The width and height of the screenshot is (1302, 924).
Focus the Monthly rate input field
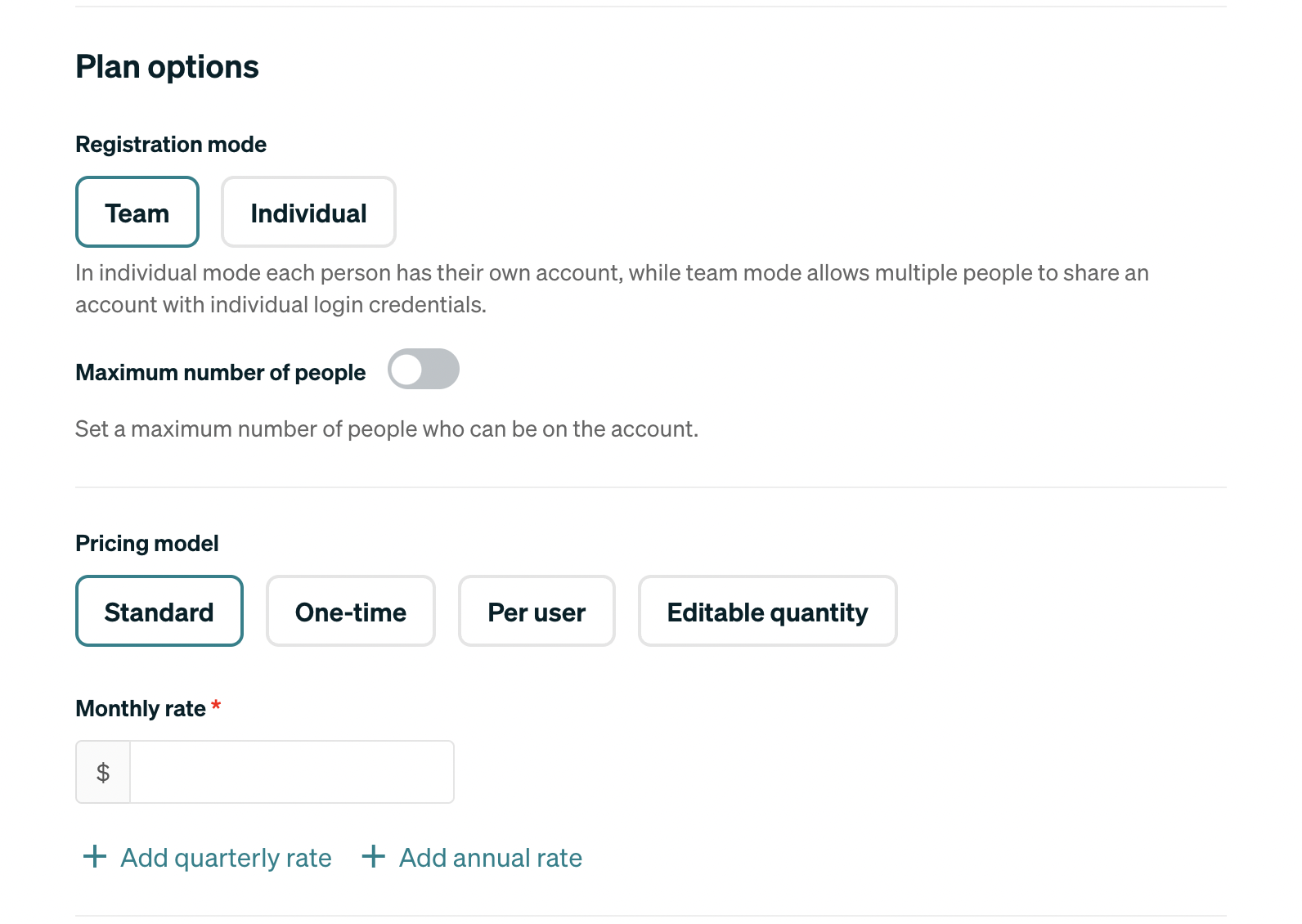(292, 772)
